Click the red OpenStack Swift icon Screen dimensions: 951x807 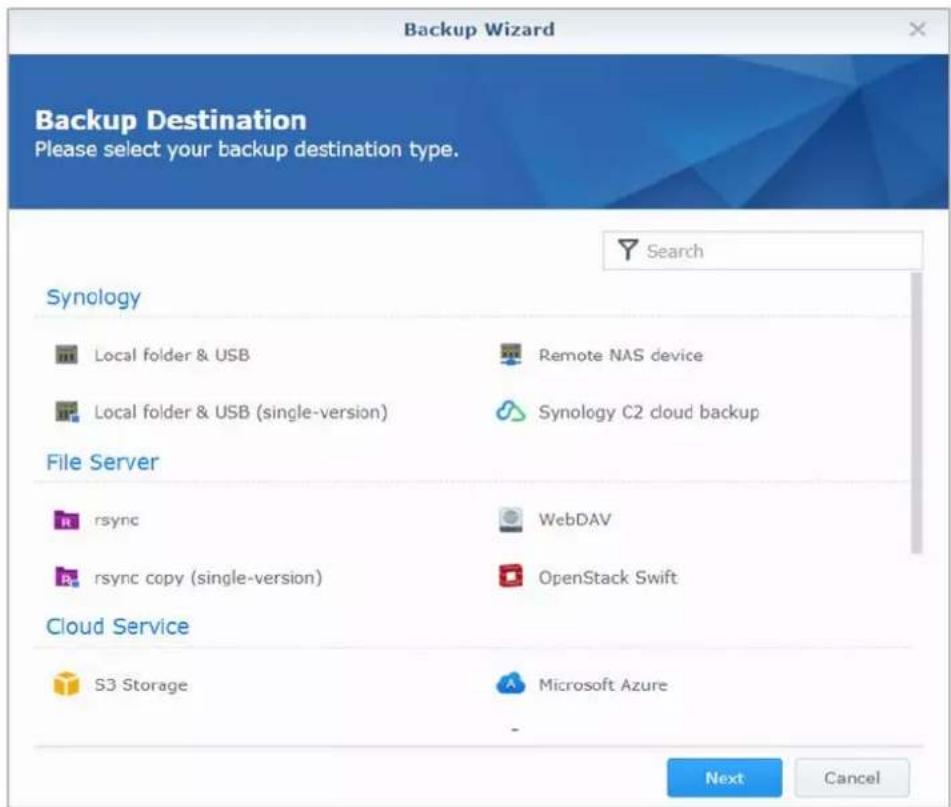pos(511,577)
